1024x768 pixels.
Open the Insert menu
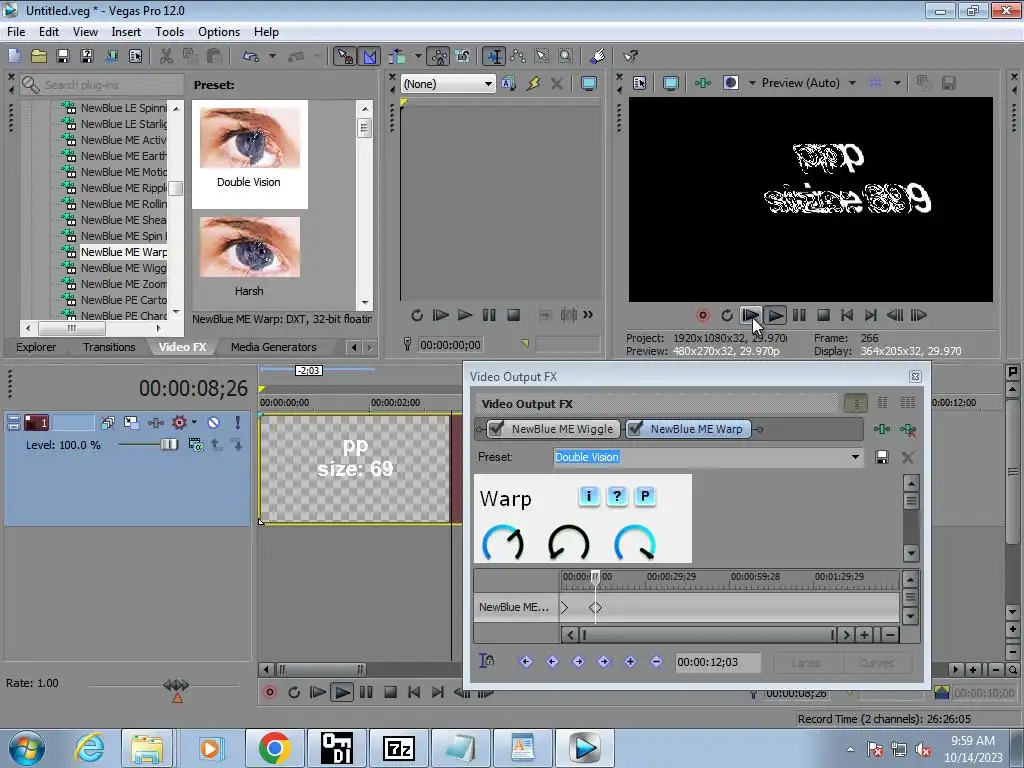[x=126, y=31]
